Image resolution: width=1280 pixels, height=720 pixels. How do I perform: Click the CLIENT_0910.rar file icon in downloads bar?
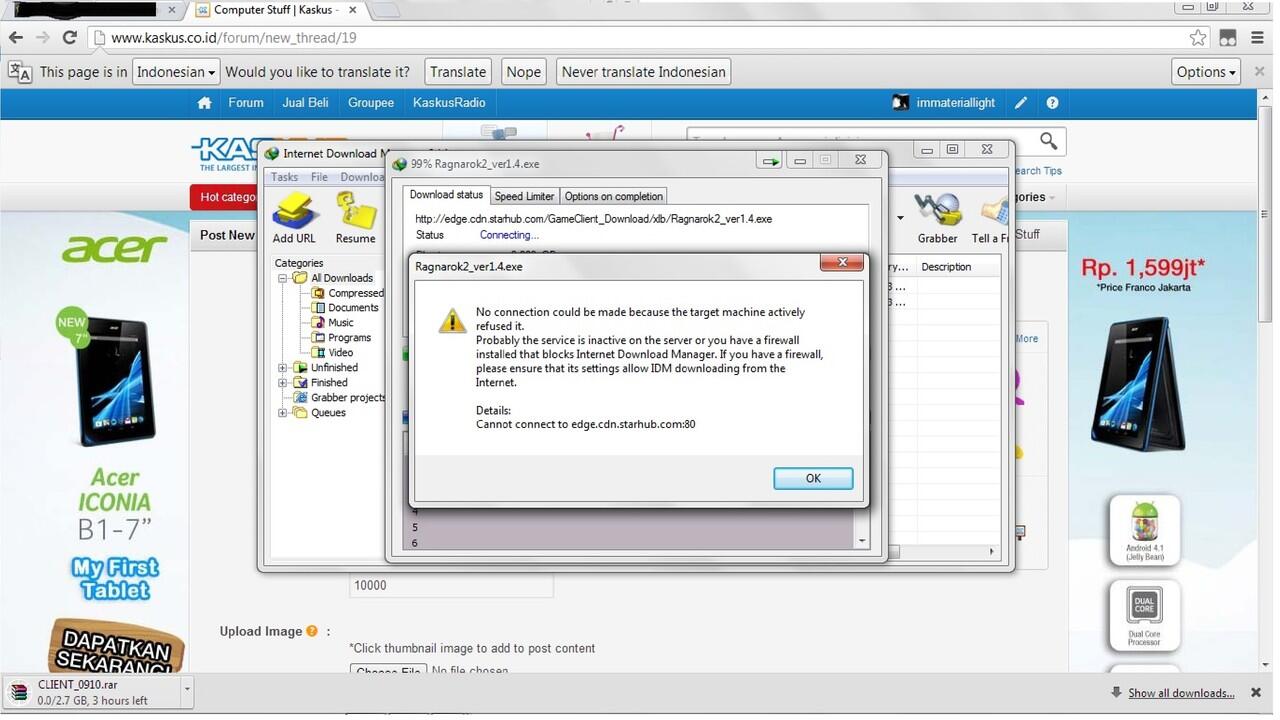(19, 692)
